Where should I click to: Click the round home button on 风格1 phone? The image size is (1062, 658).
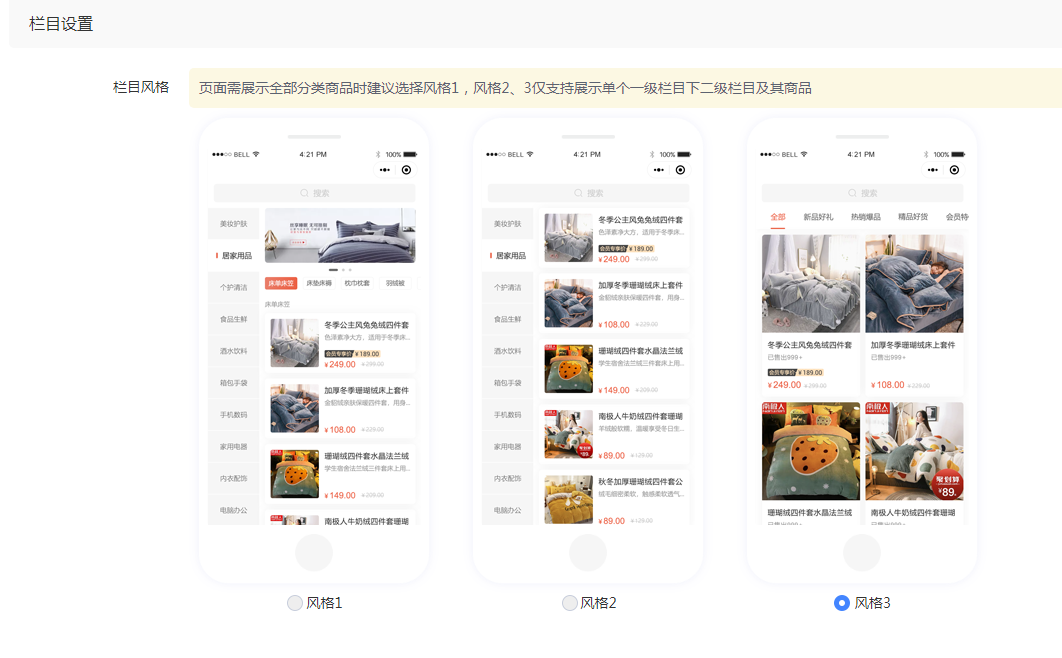point(314,553)
